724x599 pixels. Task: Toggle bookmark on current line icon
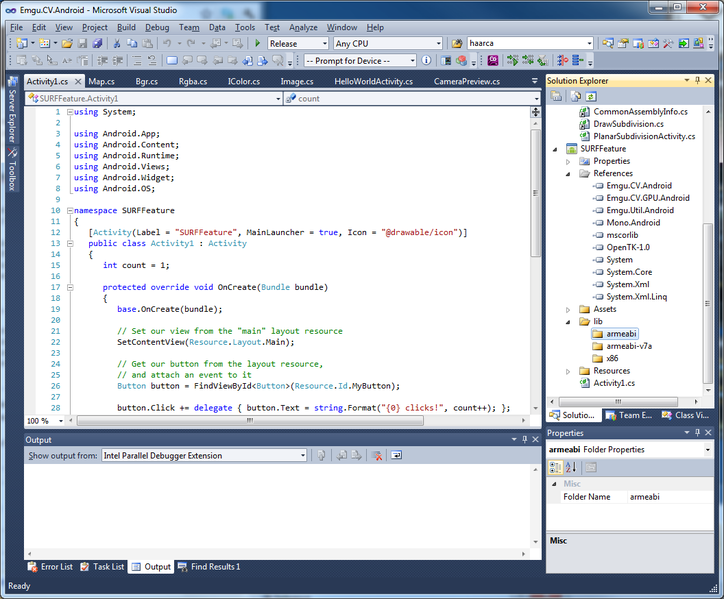point(172,61)
